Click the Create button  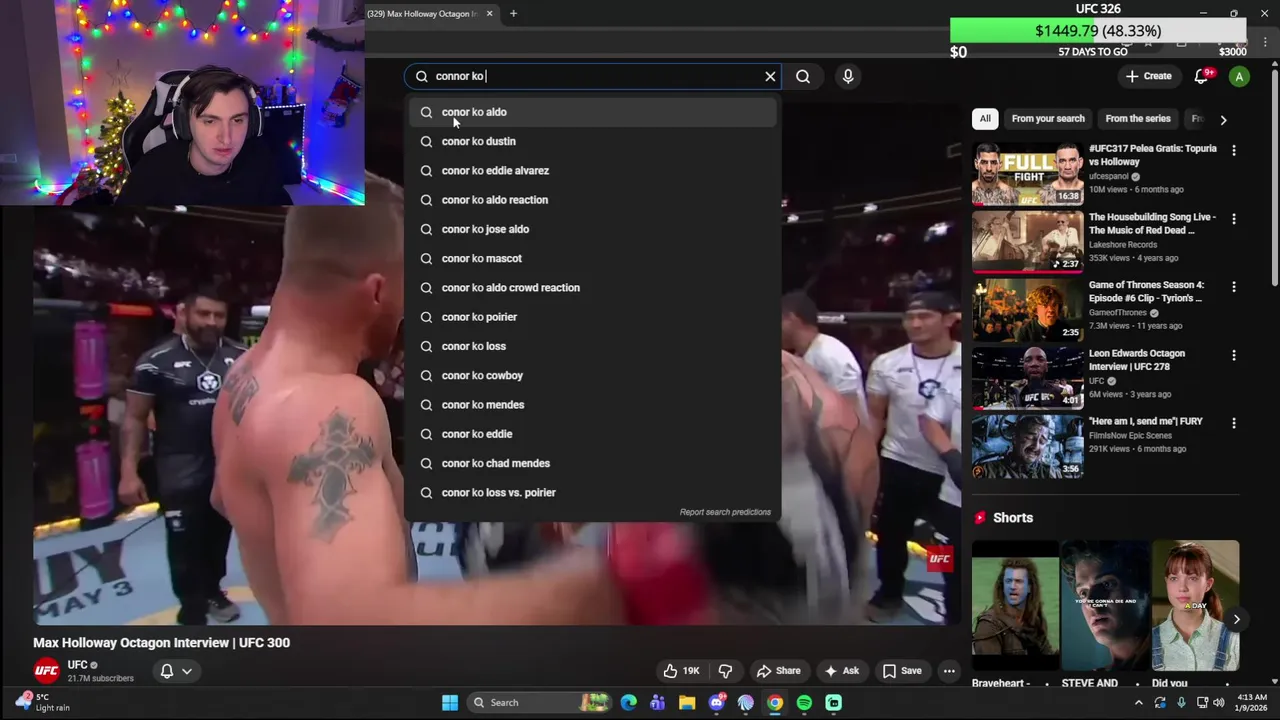tap(1148, 76)
